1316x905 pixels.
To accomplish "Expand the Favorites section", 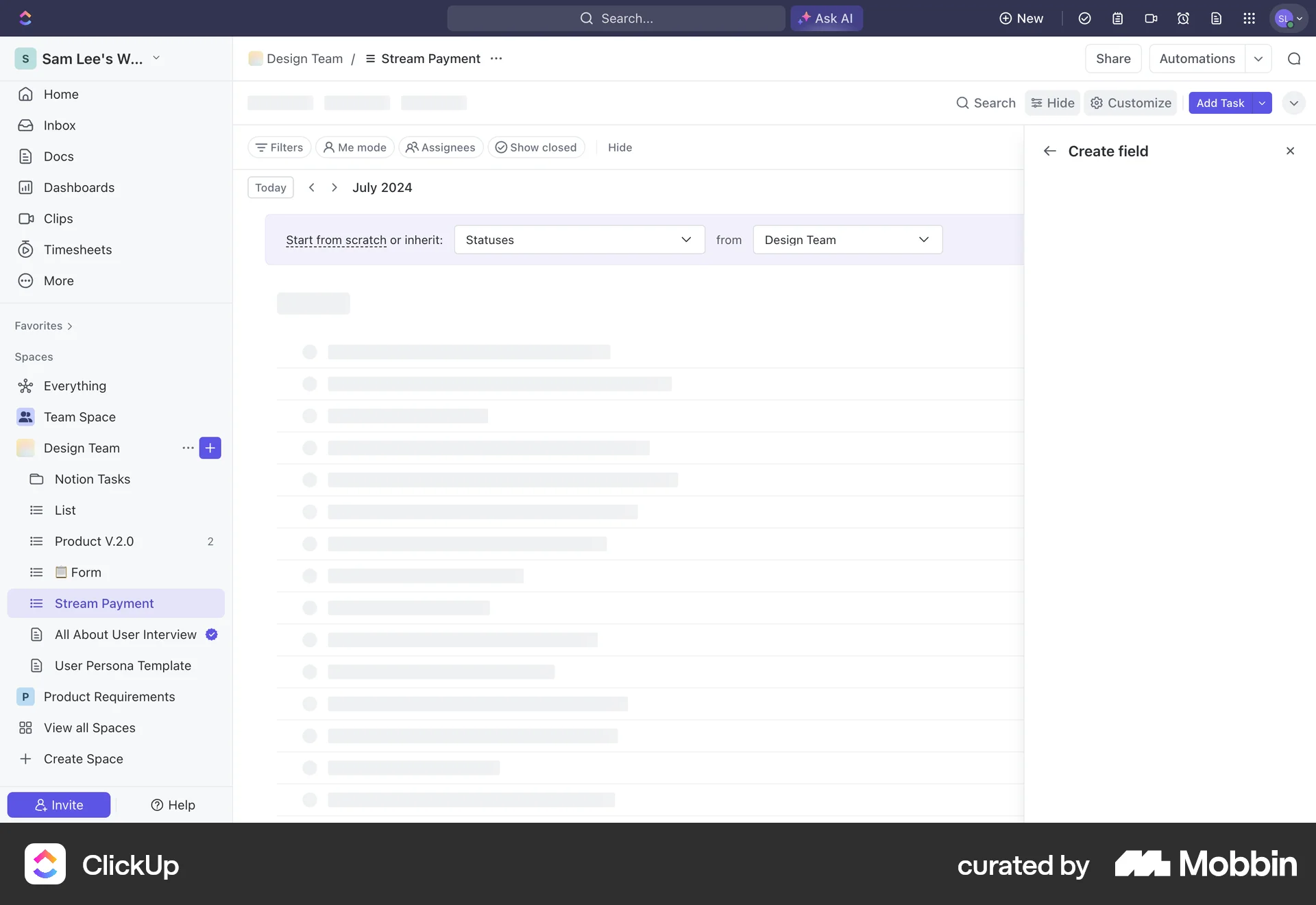I will point(42,326).
